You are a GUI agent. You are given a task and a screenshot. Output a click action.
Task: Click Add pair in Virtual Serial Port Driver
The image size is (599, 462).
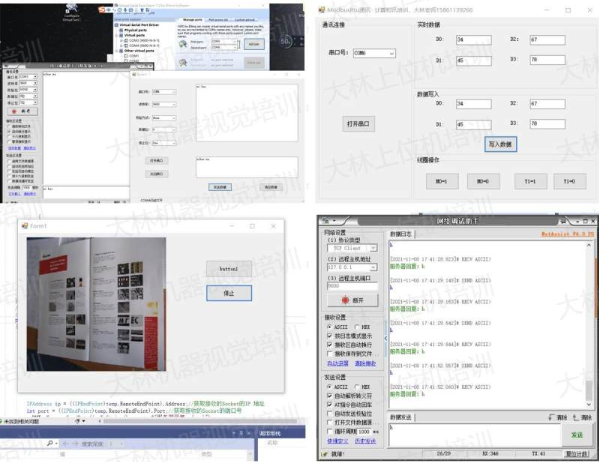pos(254,44)
